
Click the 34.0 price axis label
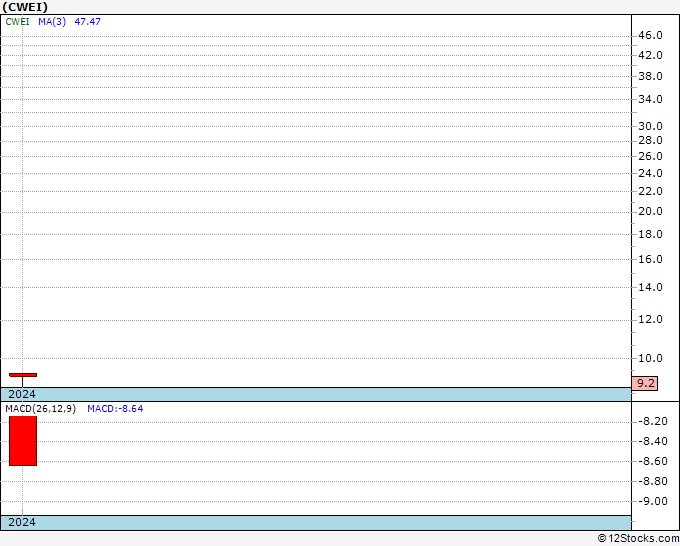pos(651,100)
